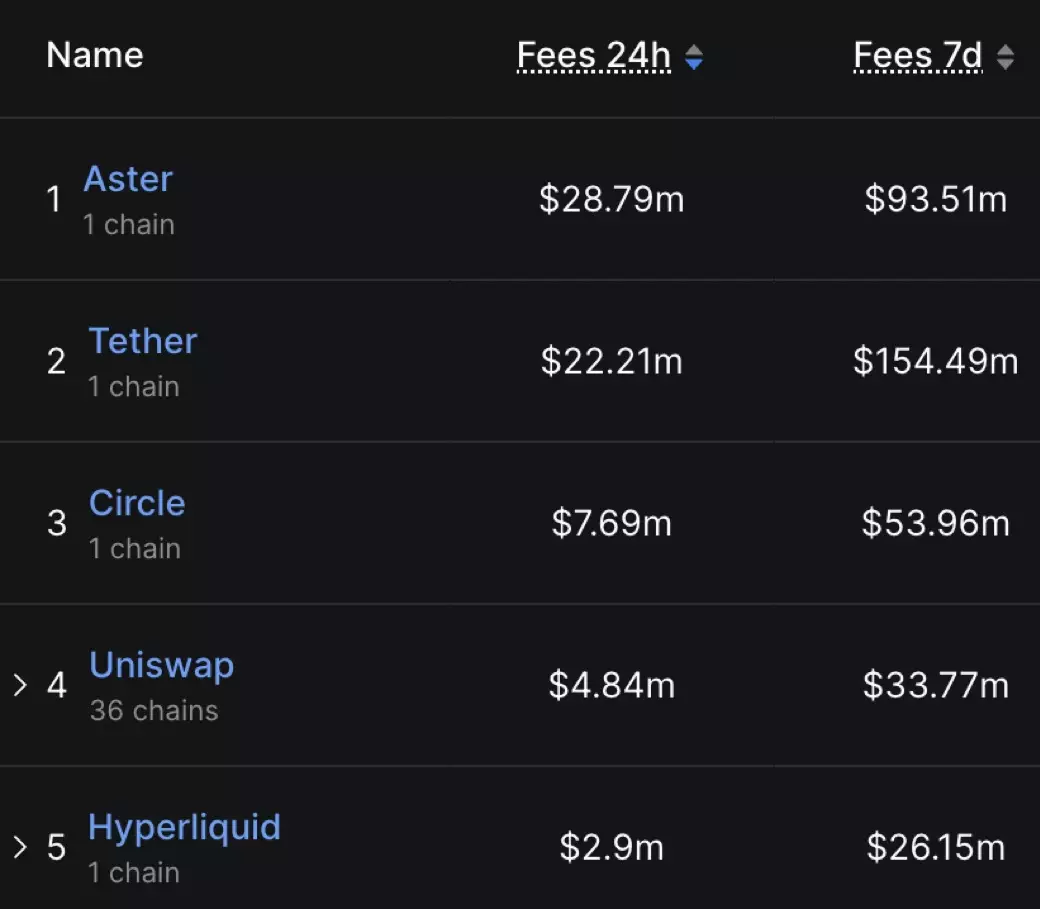
Task: Go to the Circle protocol page
Action: click(x=137, y=503)
